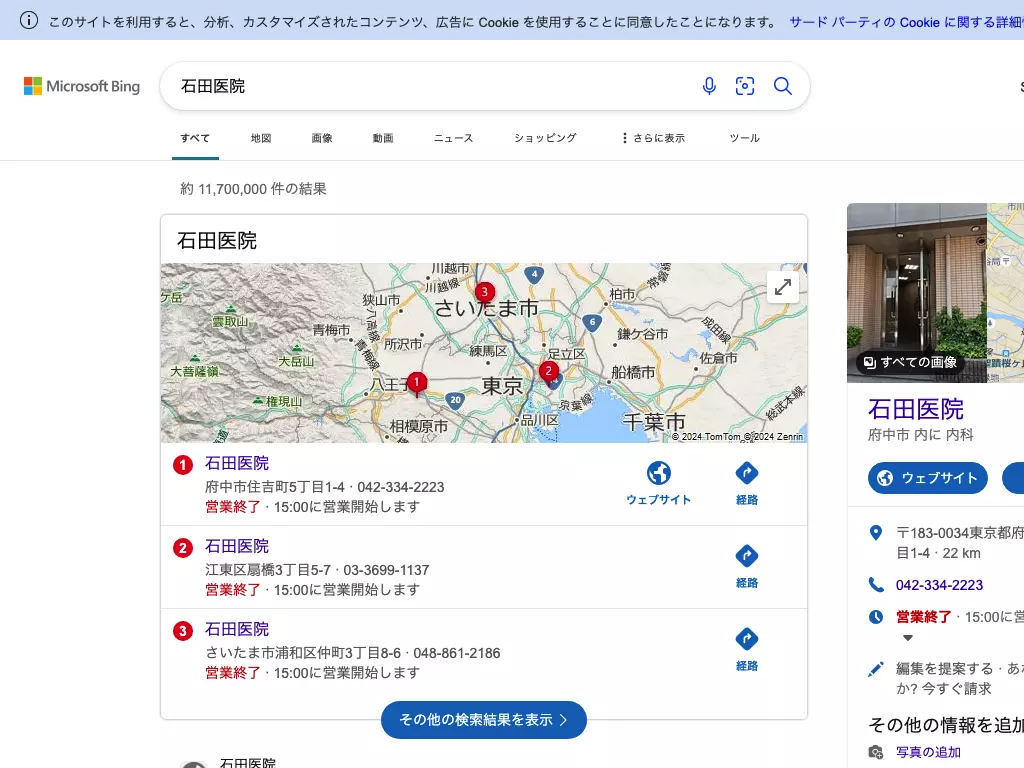The image size is (1024, 768).
Task: Click 府中市 内に 内科 subtitle
Action: (920, 435)
